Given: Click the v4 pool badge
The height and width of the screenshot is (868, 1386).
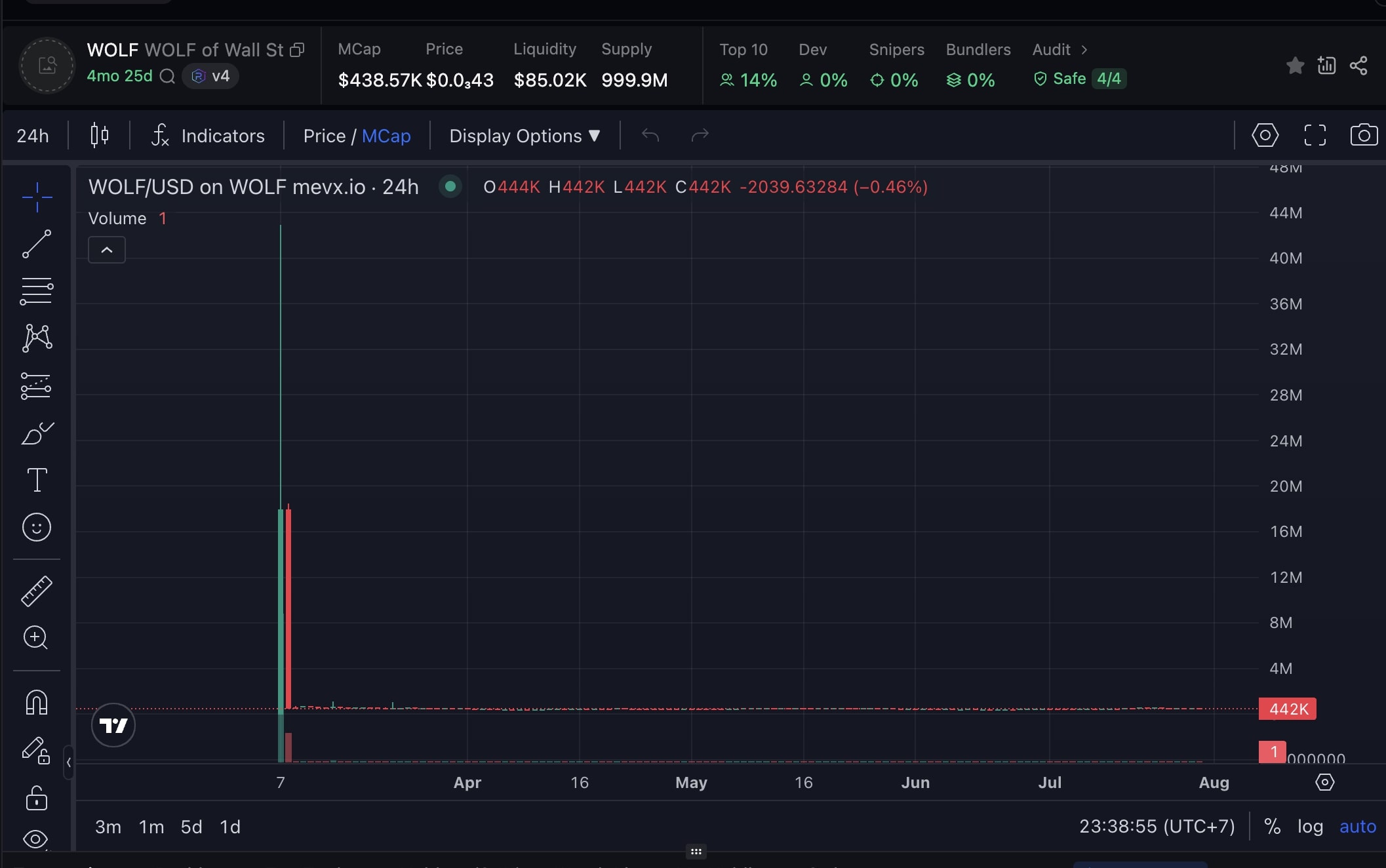Looking at the screenshot, I should pyautogui.click(x=210, y=76).
